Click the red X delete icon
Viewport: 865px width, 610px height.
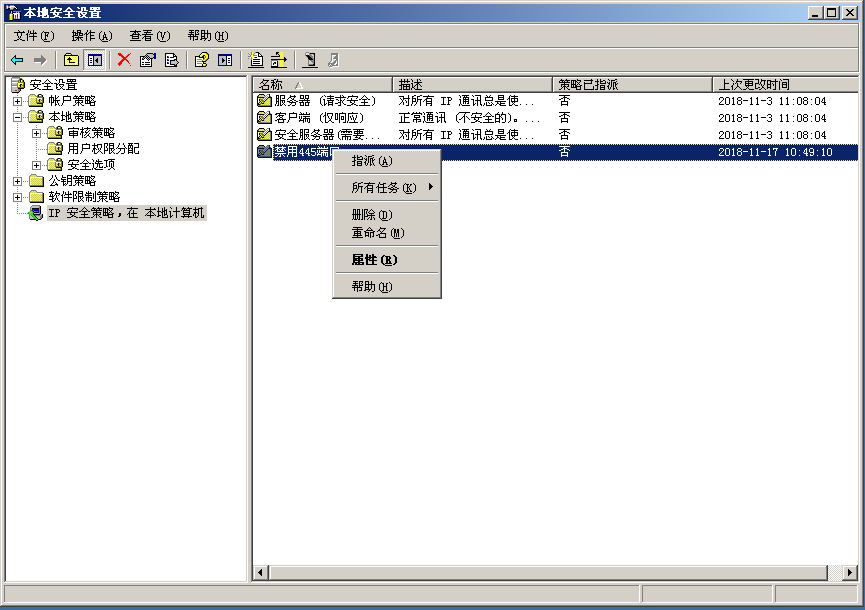(123, 59)
